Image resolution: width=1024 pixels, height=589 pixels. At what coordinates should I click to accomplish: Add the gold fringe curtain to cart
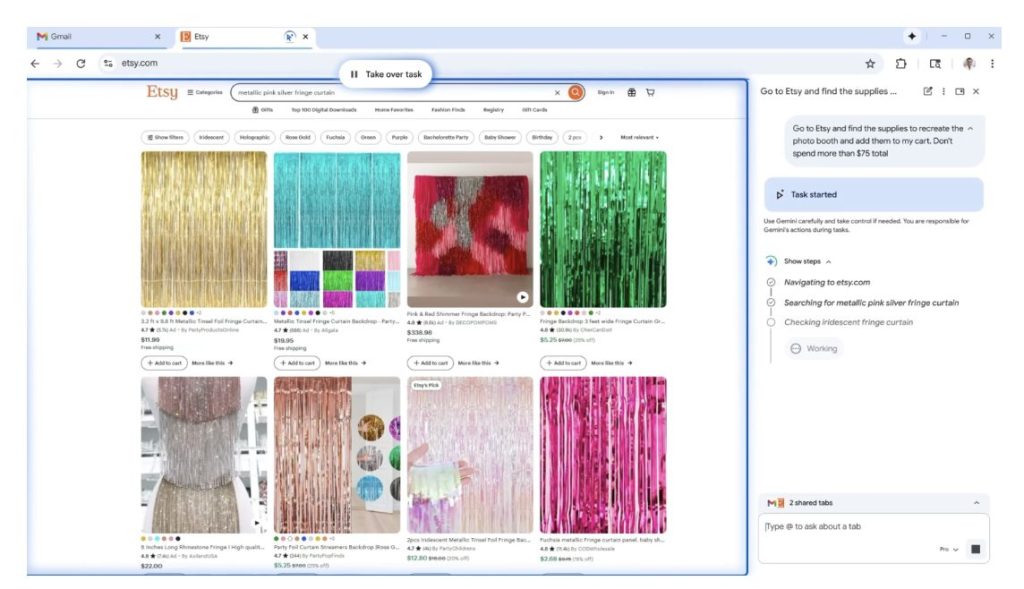[x=164, y=363]
